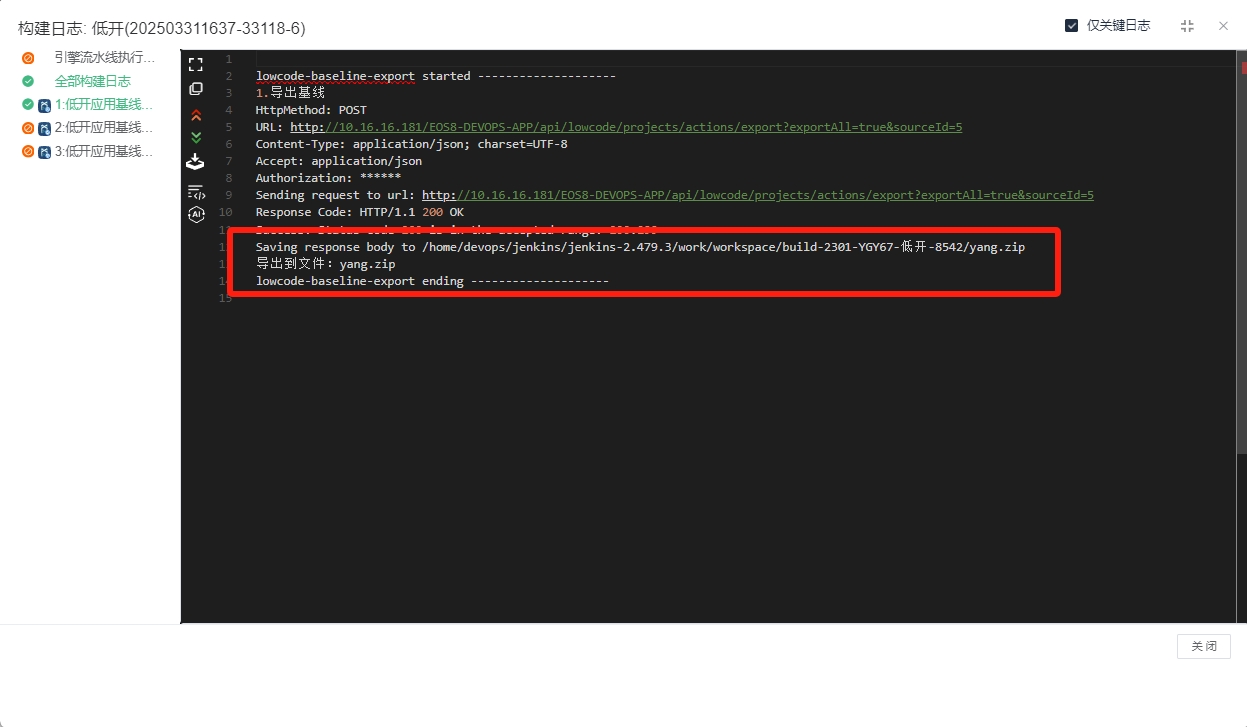Click the red marker on the scrollbar
Screen dimensions: 1247x727
coord(1243,68)
